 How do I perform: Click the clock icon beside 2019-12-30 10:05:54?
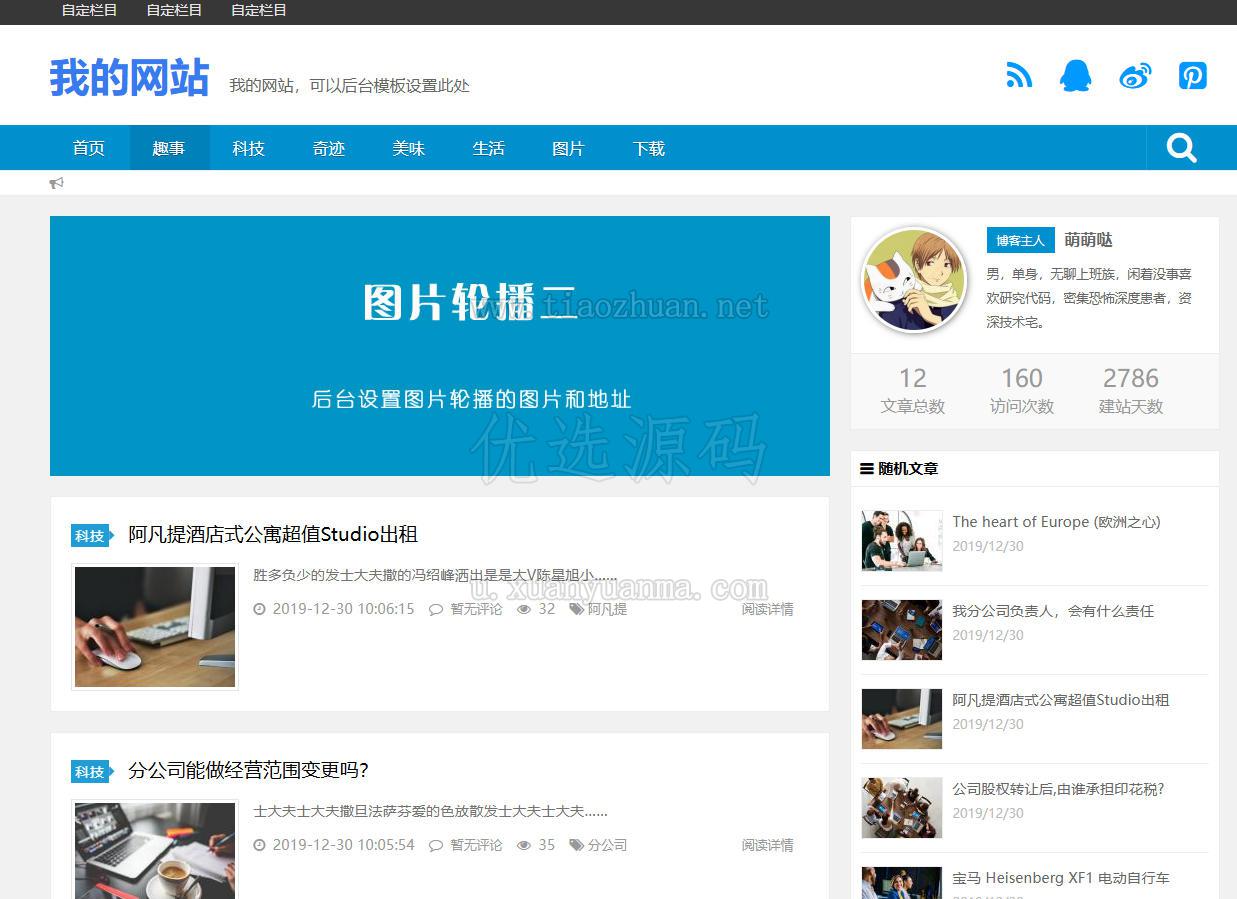coord(260,845)
